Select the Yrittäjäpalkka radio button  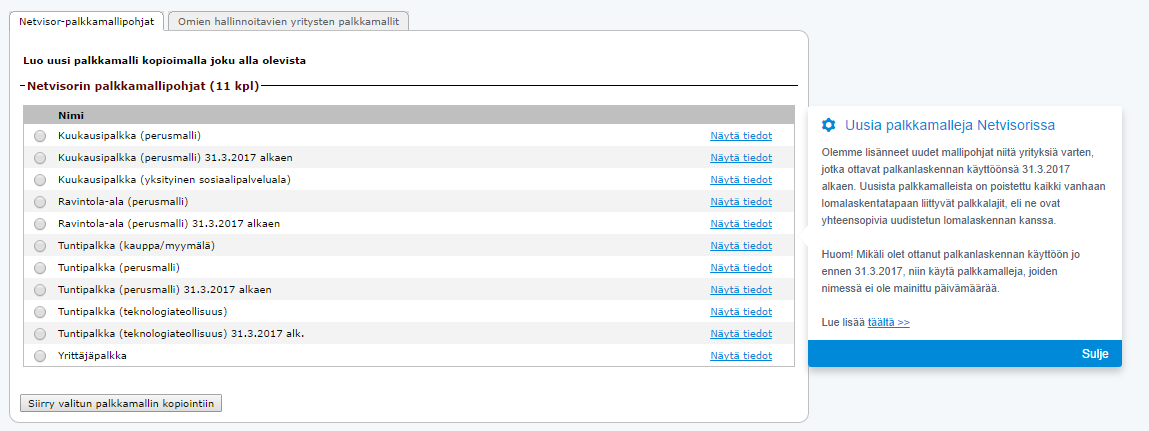pyautogui.click(x=40, y=356)
